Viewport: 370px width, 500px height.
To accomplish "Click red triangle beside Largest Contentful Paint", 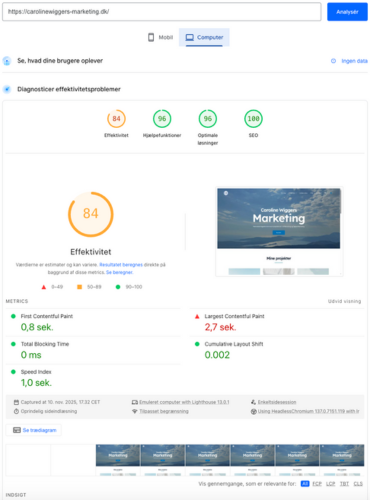I will tap(197, 316).
